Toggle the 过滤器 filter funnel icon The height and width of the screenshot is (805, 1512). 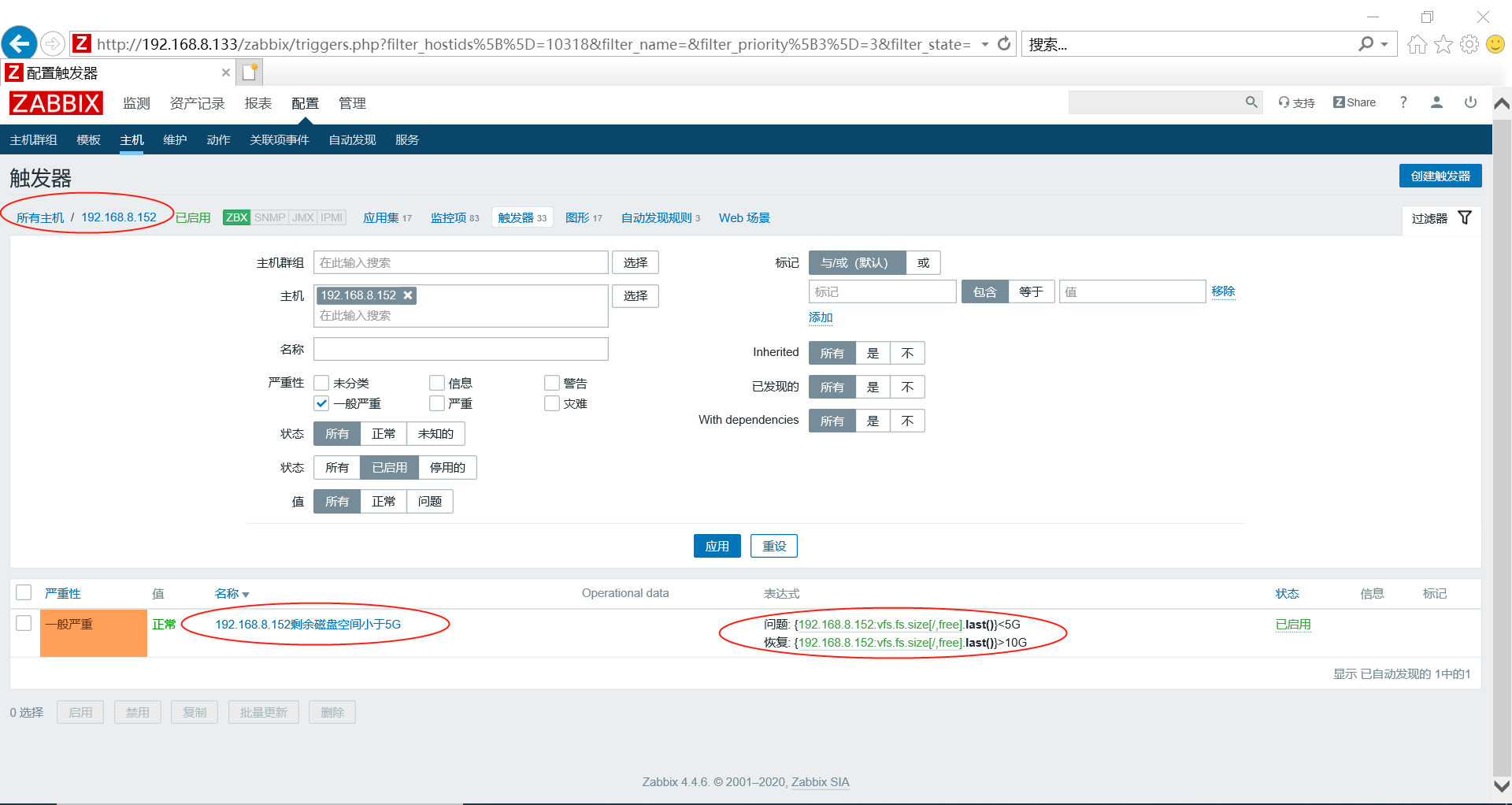tap(1465, 217)
